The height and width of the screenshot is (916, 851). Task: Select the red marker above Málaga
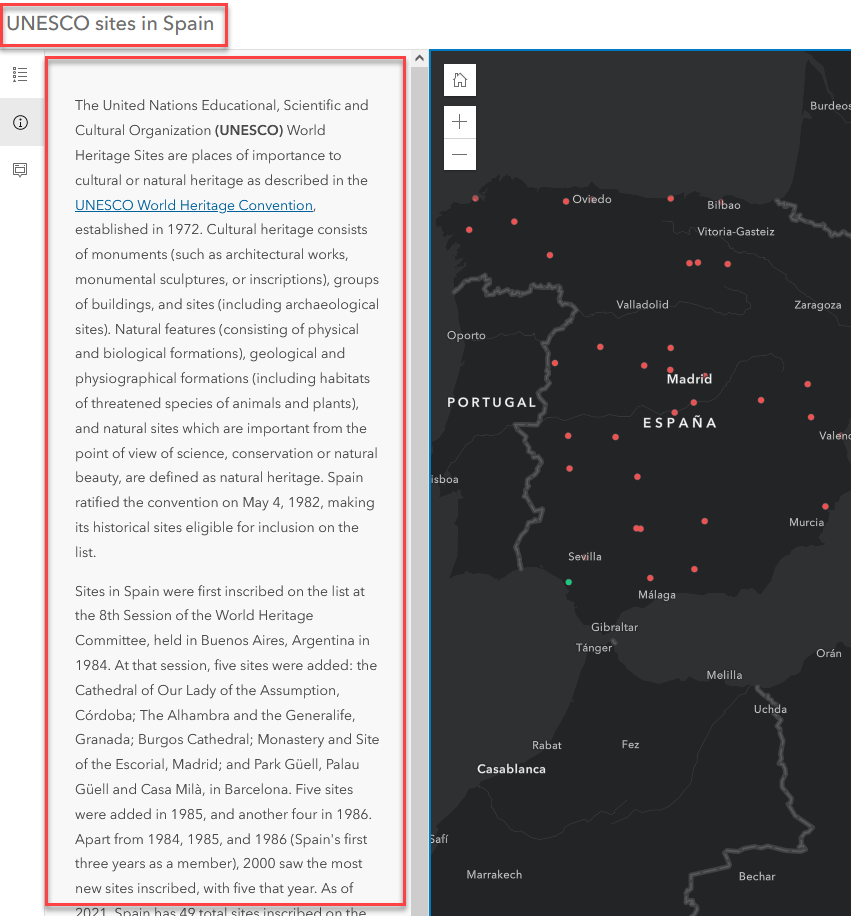point(650,578)
